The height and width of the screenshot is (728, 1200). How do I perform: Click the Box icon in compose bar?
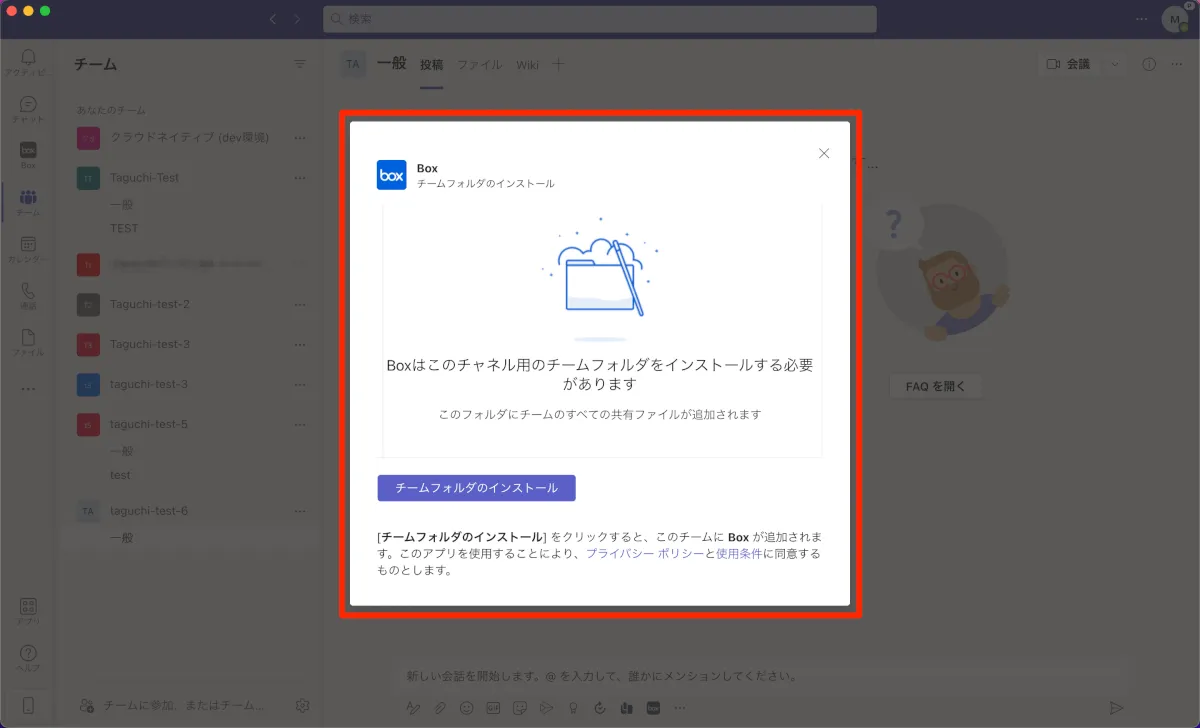point(654,708)
